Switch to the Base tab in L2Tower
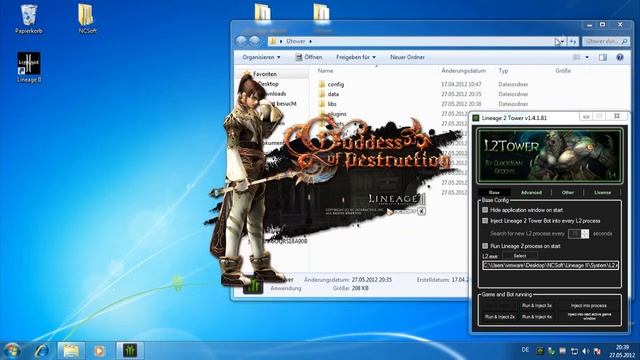This screenshot has width=640, height=360. click(x=494, y=192)
